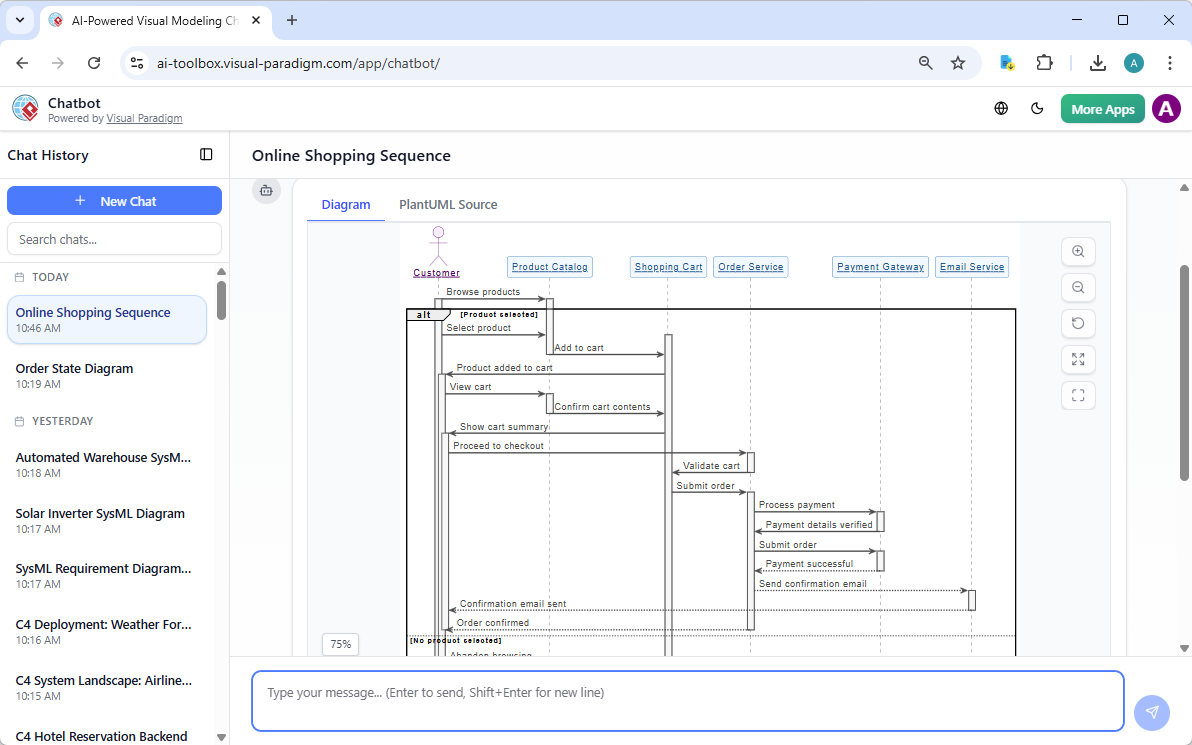This screenshot has width=1192, height=745.
Task: Click the More Apps button
Action: (x=1102, y=108)
